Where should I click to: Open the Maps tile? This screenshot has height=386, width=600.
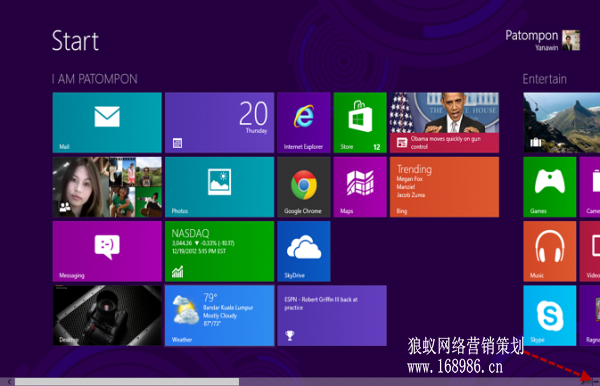click(x=360, y=187)
